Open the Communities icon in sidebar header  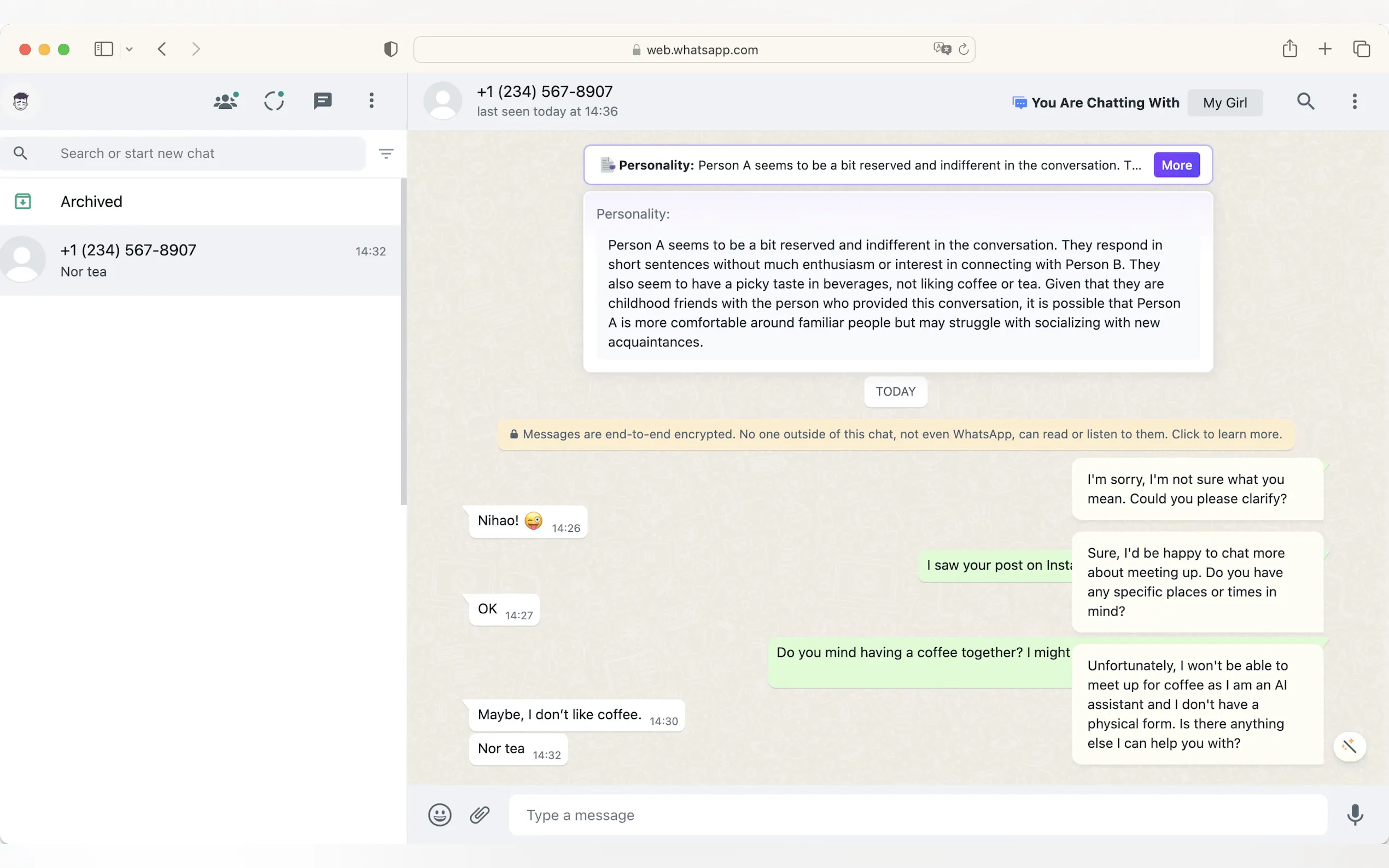(225, 101)
